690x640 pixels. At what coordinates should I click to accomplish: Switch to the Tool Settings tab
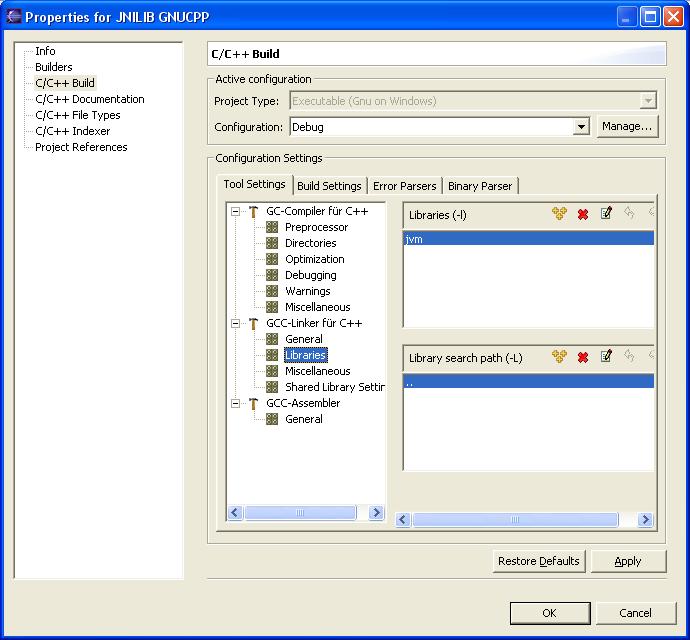click(254, 184)
